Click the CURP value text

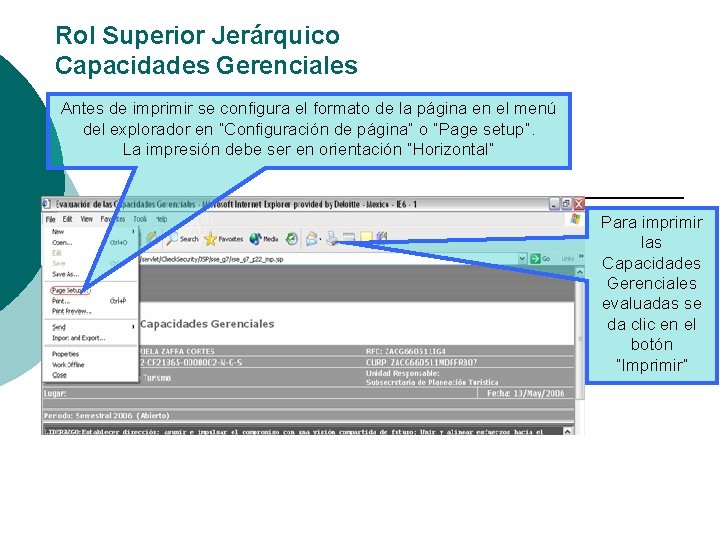pyautogui.click(x=434, y=362)
